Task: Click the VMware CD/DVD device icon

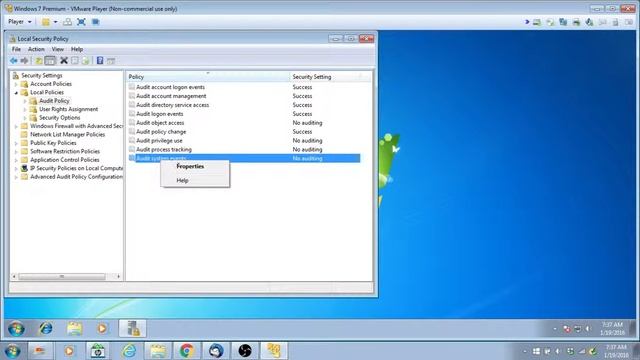Action: pos(550,22)
